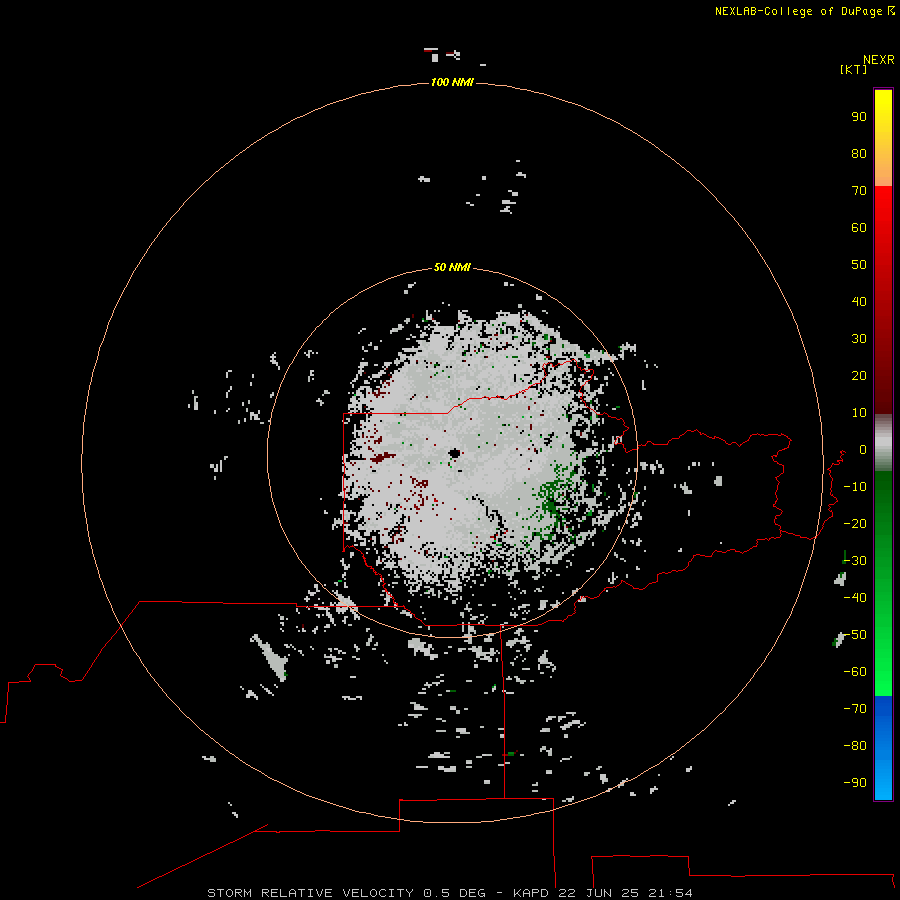Click the 40 value on the velocity scale
The width and height of the screenshot is (900, 900).
pyautogui.click(x=859, y=302)
